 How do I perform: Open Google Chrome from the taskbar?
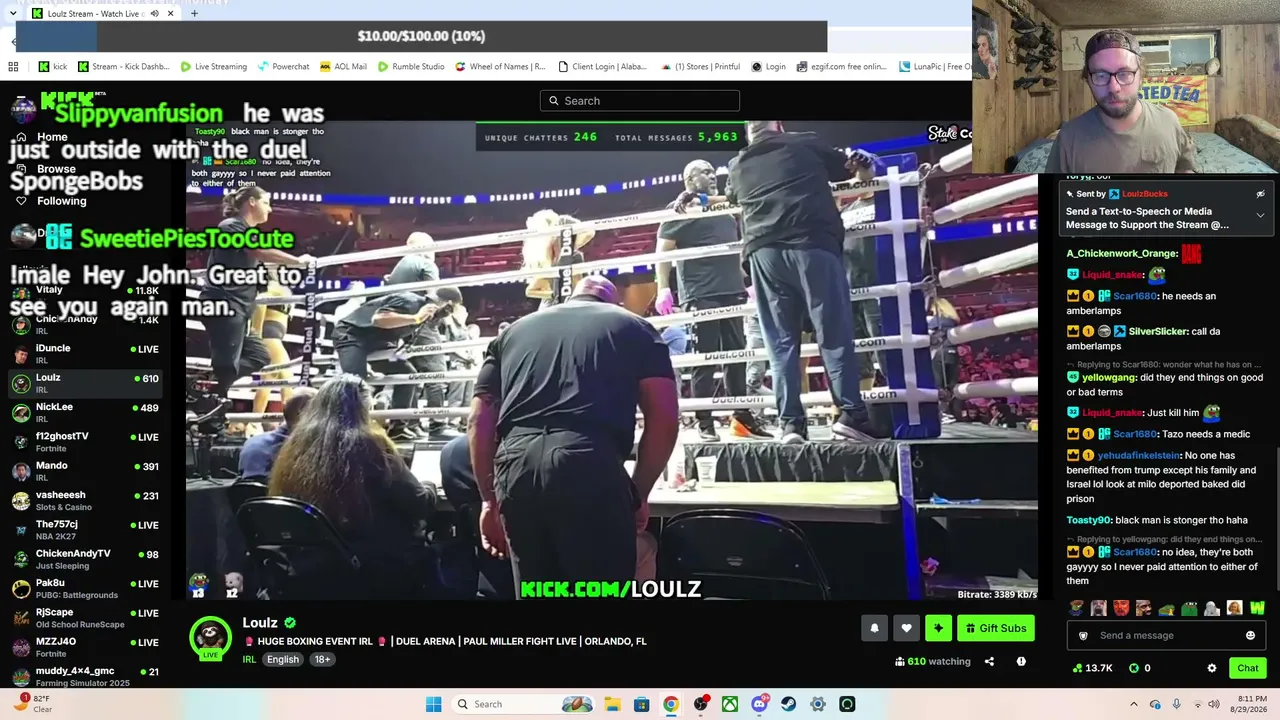pyautogui.click(x=671, y=704)
